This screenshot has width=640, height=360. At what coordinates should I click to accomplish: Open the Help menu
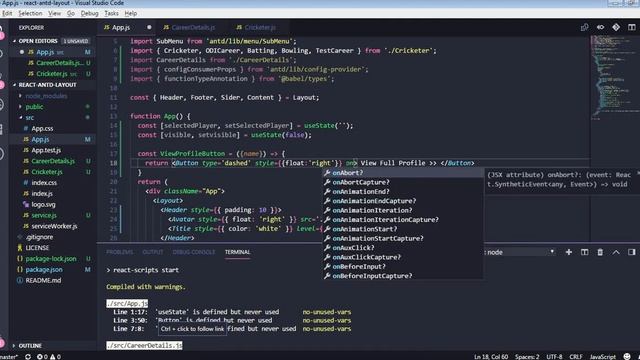click(131, 13)
